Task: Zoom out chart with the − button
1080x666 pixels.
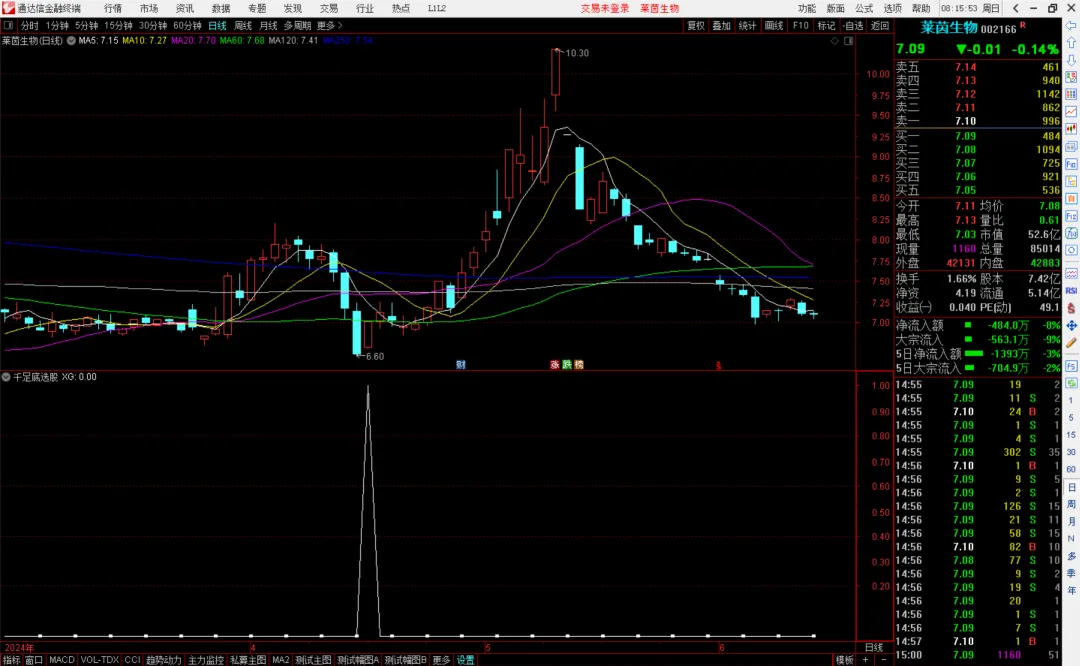Action: point(884,660)
